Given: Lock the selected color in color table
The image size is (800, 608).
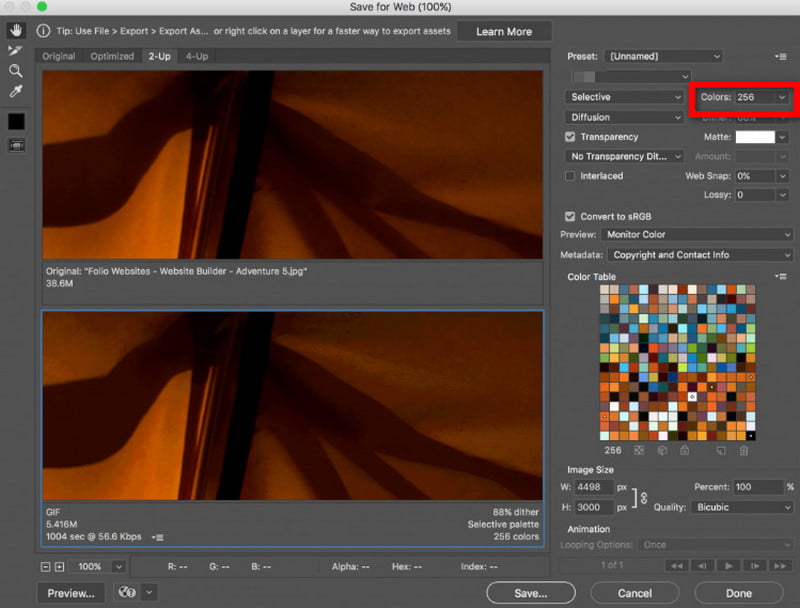Looking at the screenshot, I should [x=683, y=450].
